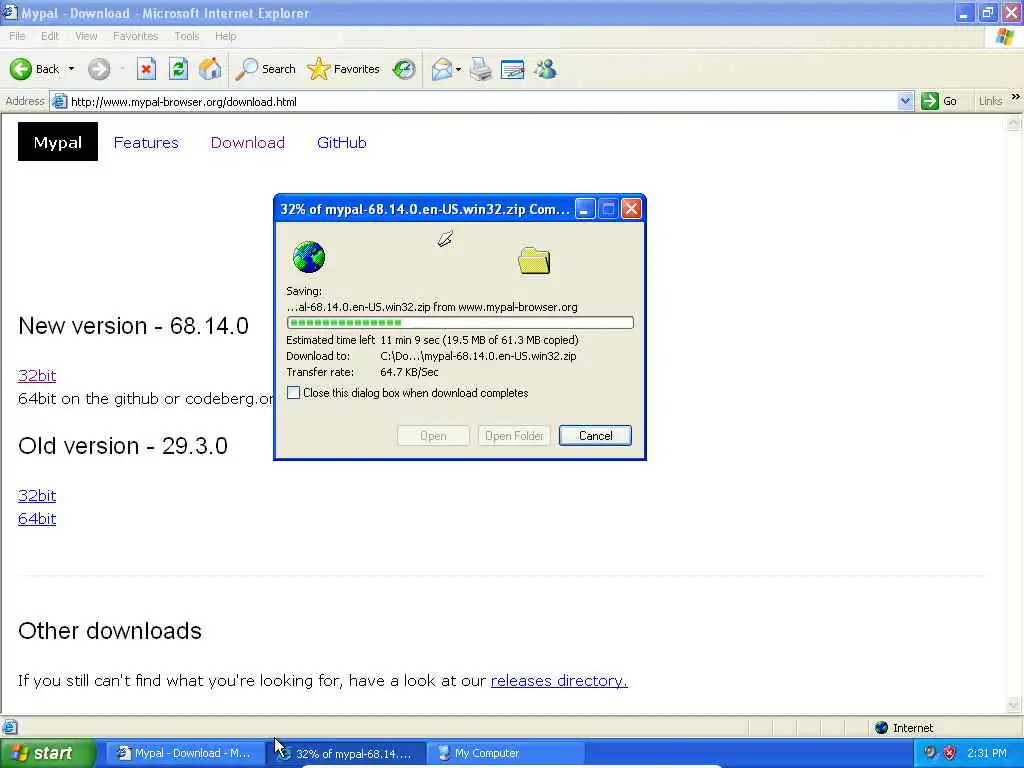Click into the Address URL field

pos(482,101)
